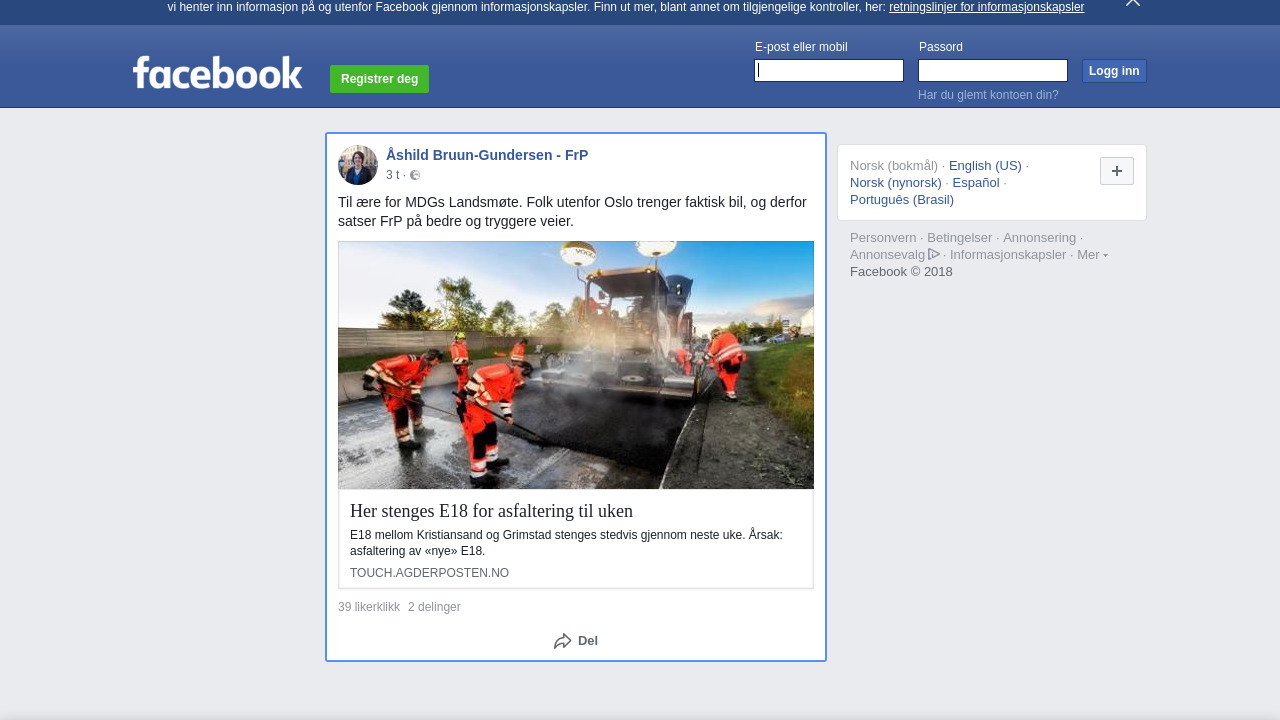Screen dimensions: 1280x720
Task: Focus the Passord input field
Action: tap(993, 70)
